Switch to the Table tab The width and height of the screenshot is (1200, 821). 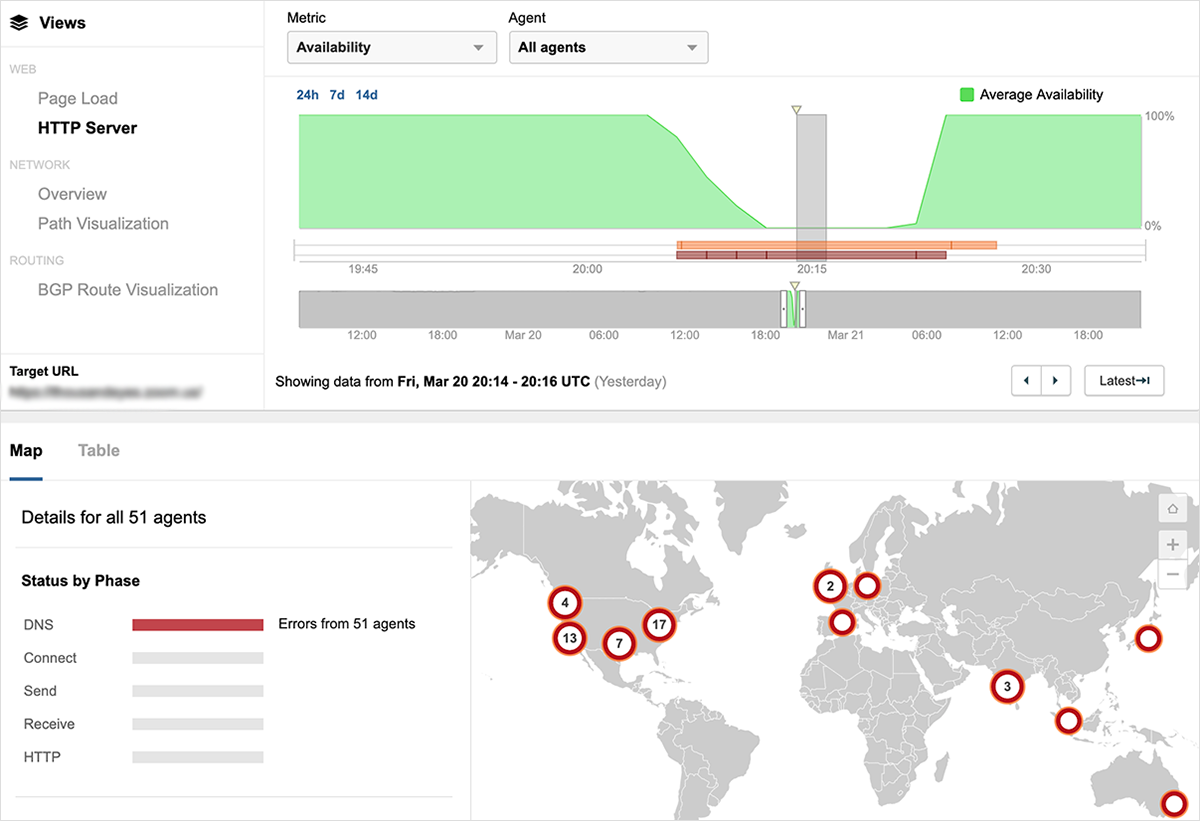(x=99, y=451)
